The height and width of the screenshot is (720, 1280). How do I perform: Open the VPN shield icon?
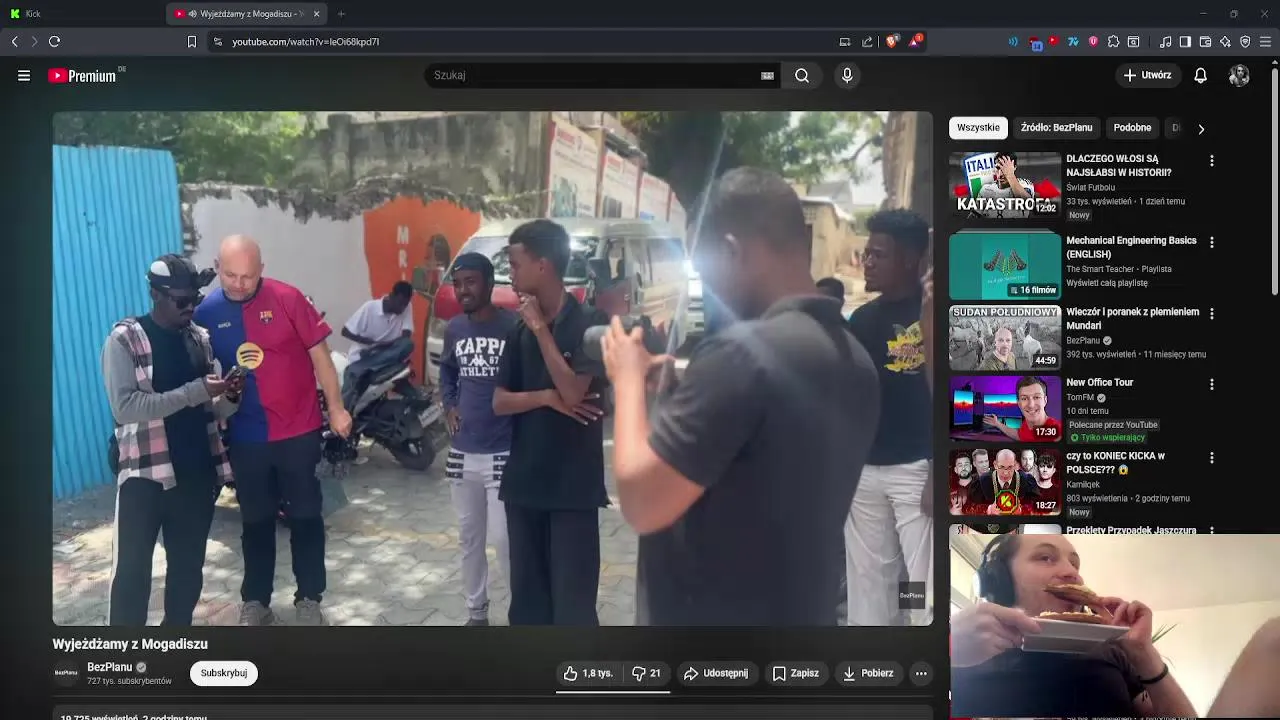pyautogui.click(x=1245, y=41)
